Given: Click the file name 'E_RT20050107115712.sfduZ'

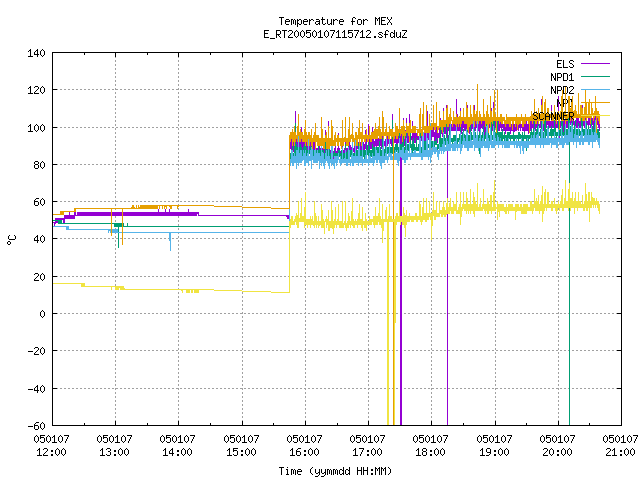Looking at the screenshot, I should (335, 34).
